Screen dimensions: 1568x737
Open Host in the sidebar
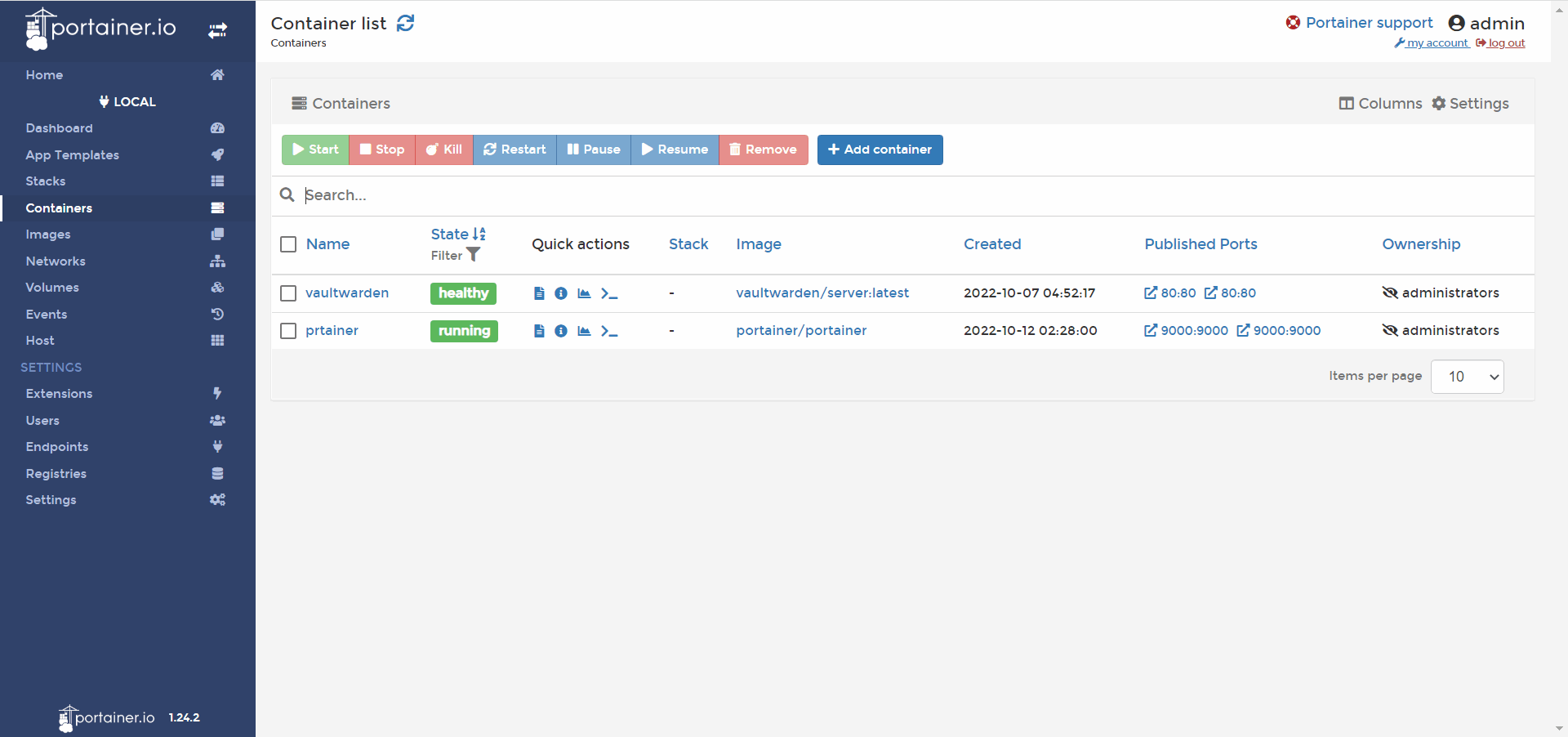click(x=127, y=341)
